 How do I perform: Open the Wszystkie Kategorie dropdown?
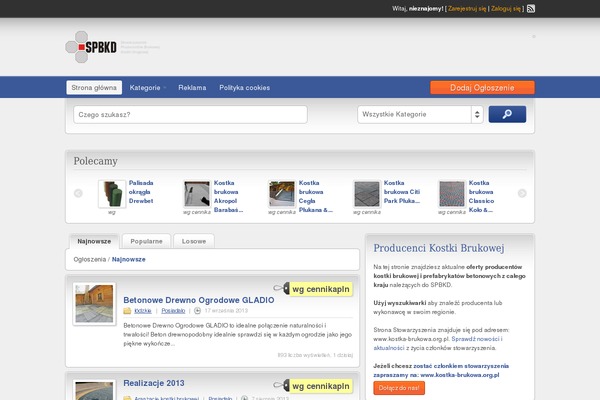coord(420,114)
